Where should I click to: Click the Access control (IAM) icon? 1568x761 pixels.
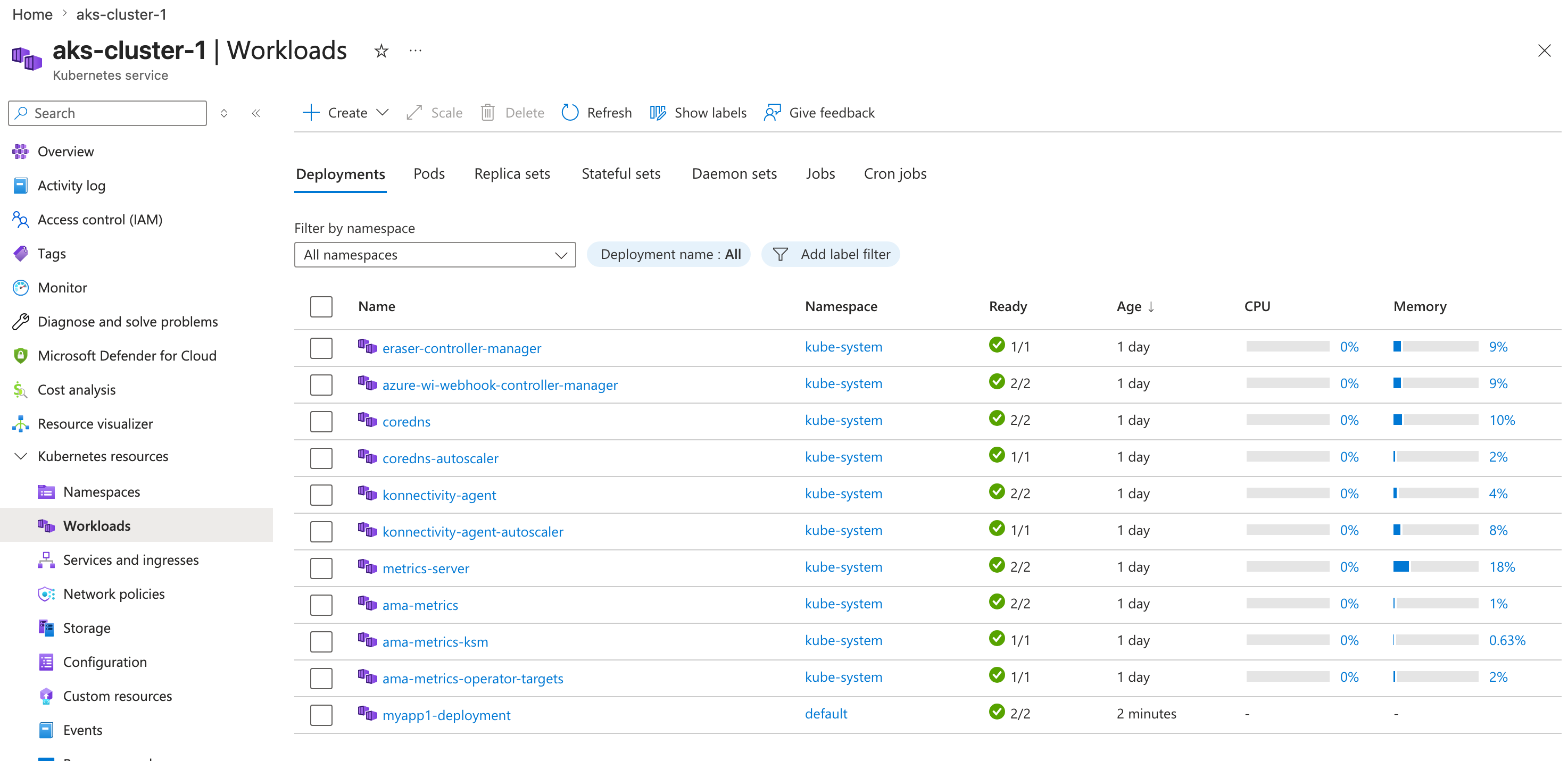coord(21,220)
